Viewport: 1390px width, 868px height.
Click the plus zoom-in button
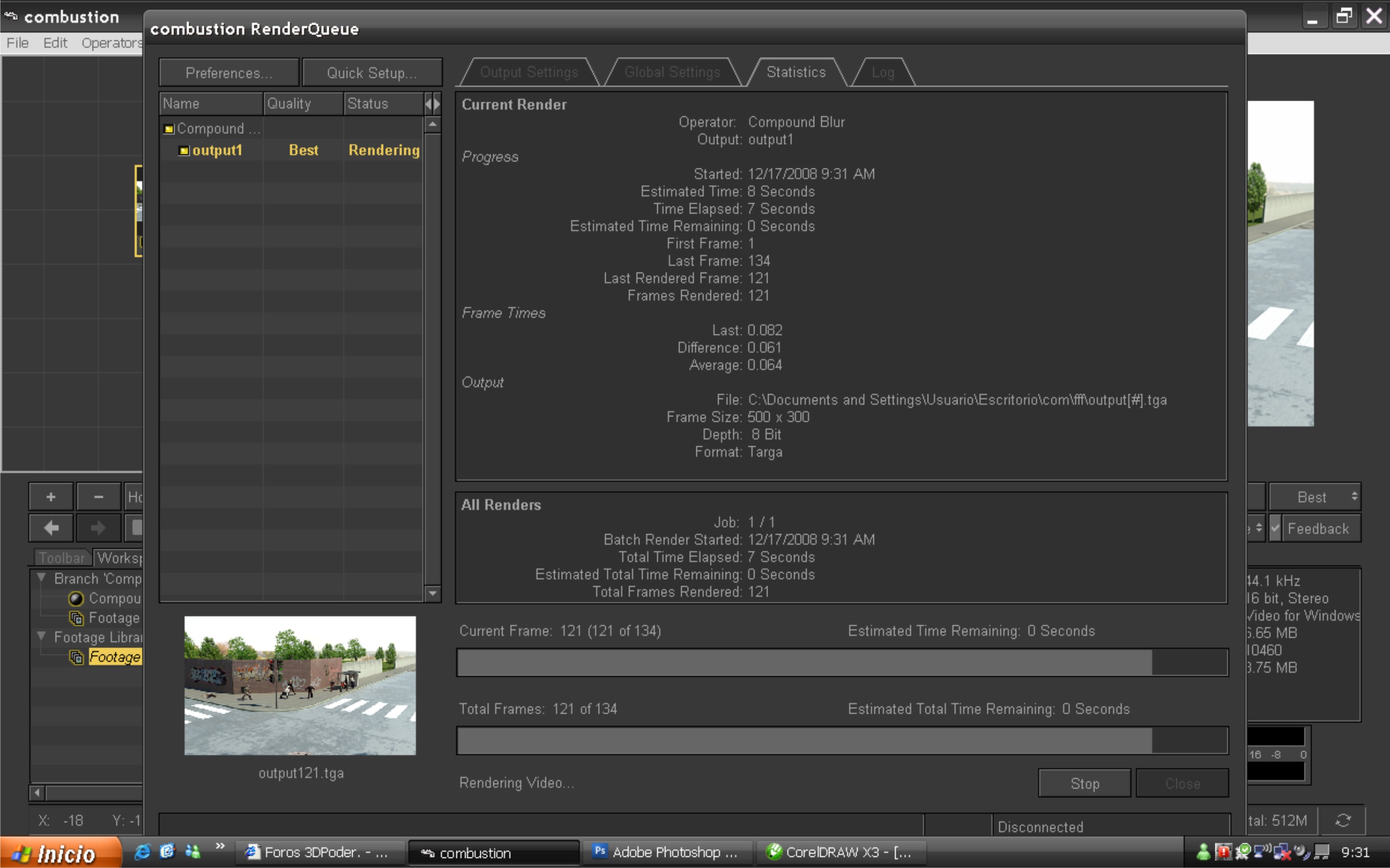[x=51, y=497]
